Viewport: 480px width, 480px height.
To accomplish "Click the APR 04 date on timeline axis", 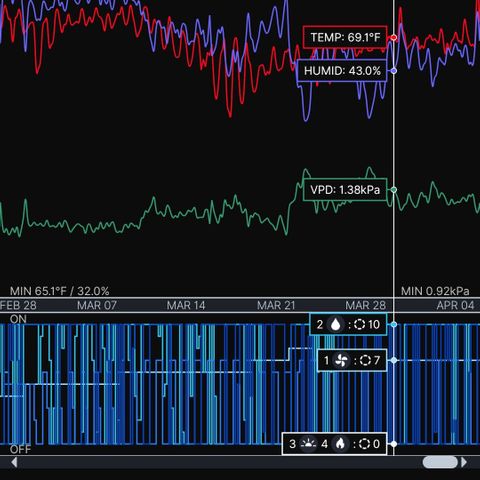I will [455, 305].
